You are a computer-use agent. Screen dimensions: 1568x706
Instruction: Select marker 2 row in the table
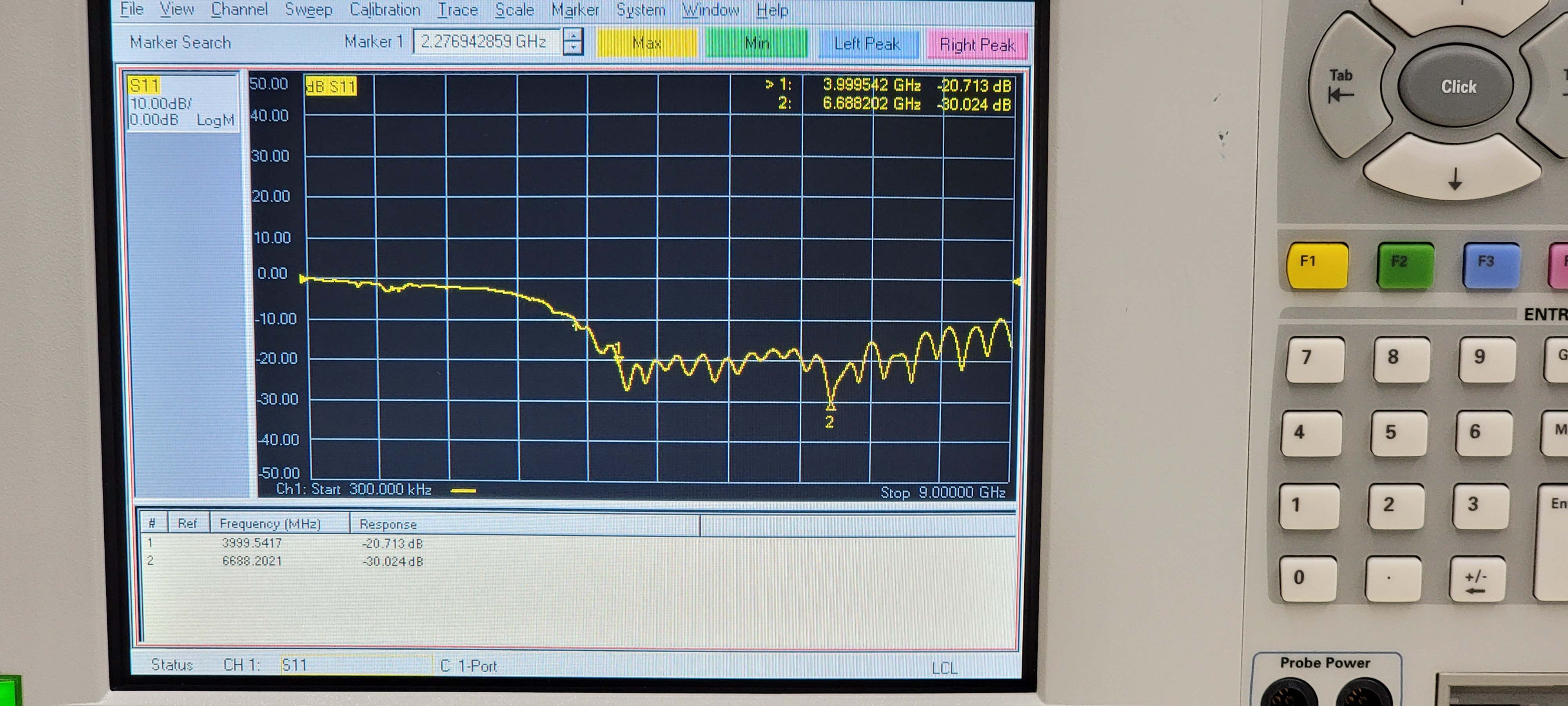pos(252,561)
